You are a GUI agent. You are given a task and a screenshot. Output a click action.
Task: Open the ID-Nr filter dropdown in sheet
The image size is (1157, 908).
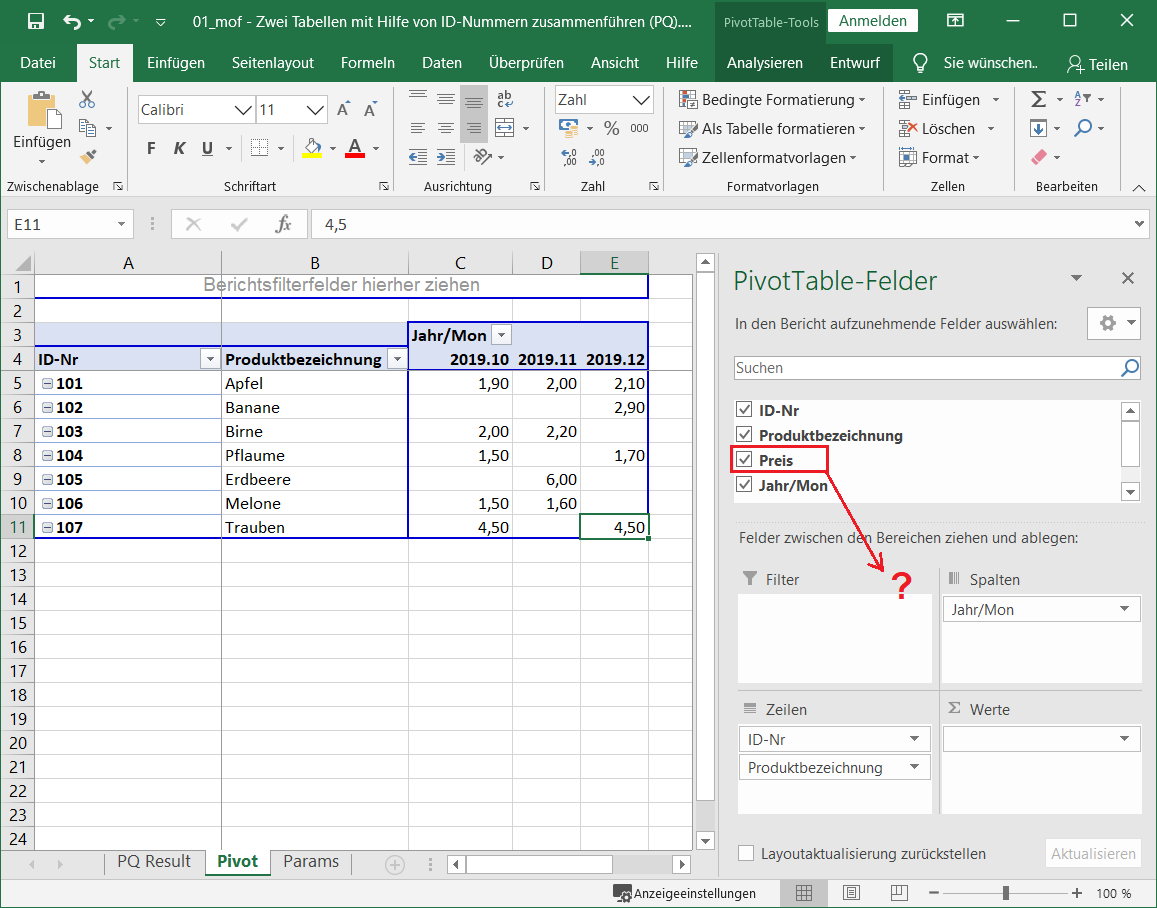(210, 359)
